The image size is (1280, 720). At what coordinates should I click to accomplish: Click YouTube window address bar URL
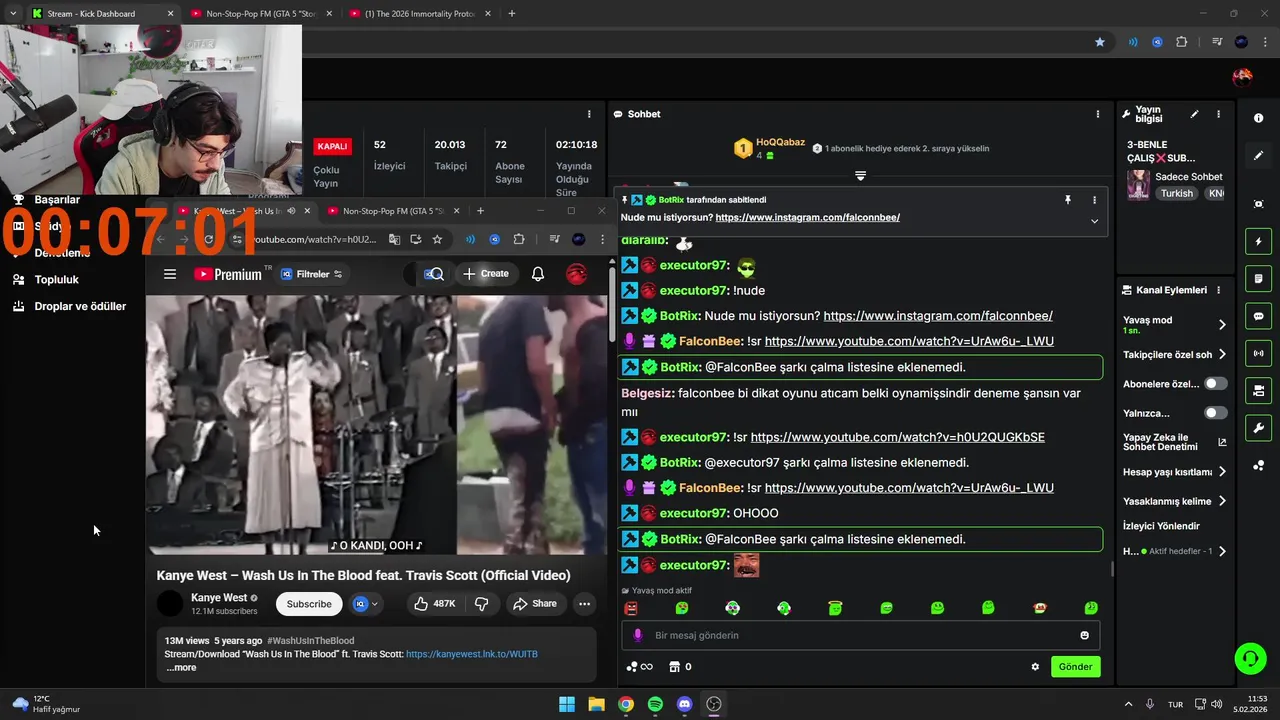click(313, 240)
